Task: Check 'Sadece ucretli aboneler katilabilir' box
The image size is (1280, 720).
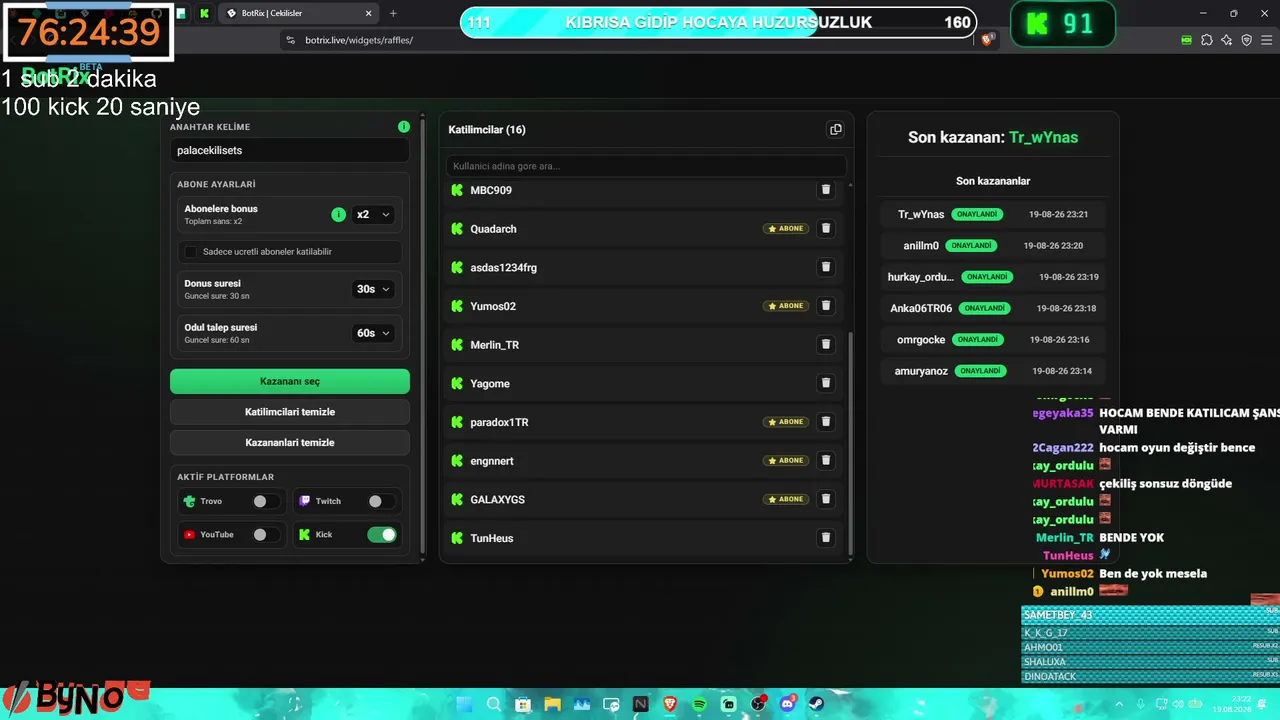Action: point(191,252)
